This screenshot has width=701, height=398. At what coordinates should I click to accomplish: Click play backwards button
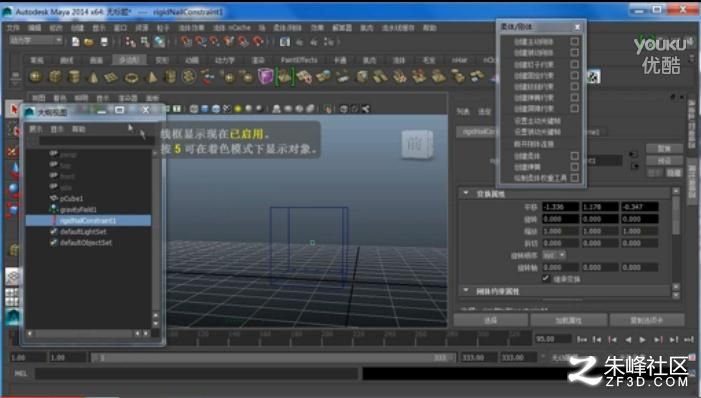click(x=628, y=340)
